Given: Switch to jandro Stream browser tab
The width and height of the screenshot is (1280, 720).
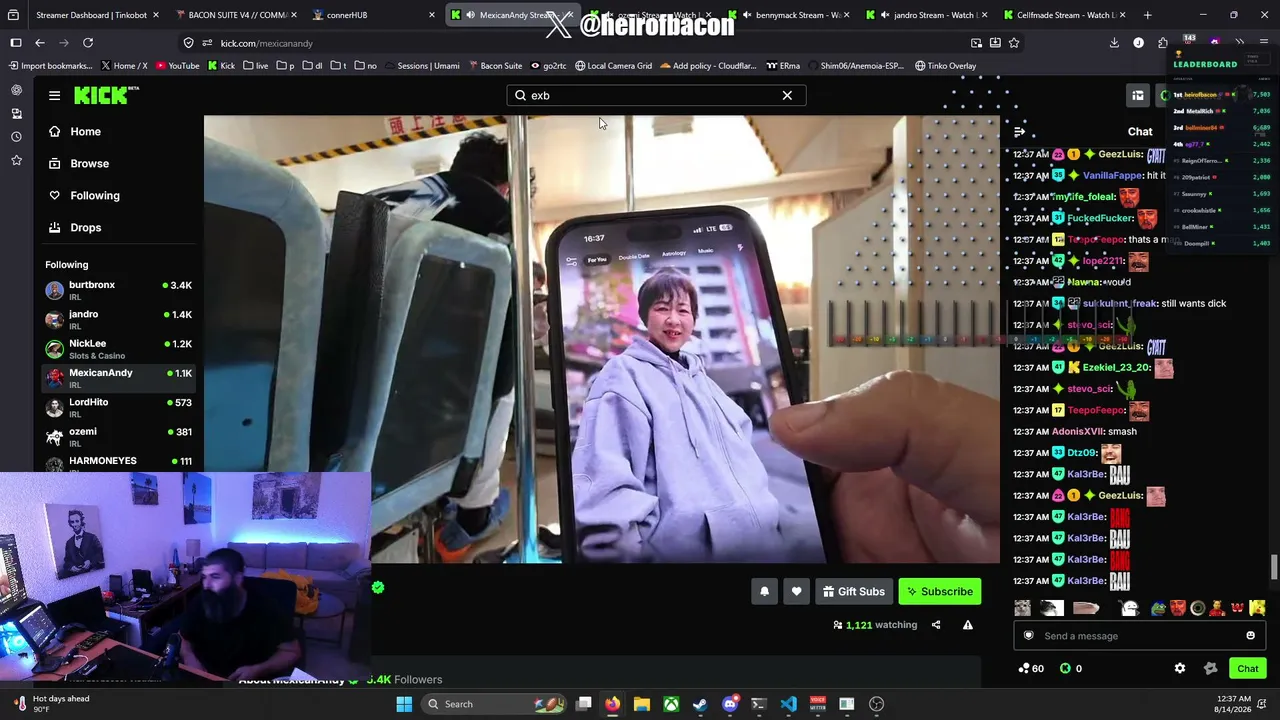Looking at the screenshot, I should (x=928, y=15).
